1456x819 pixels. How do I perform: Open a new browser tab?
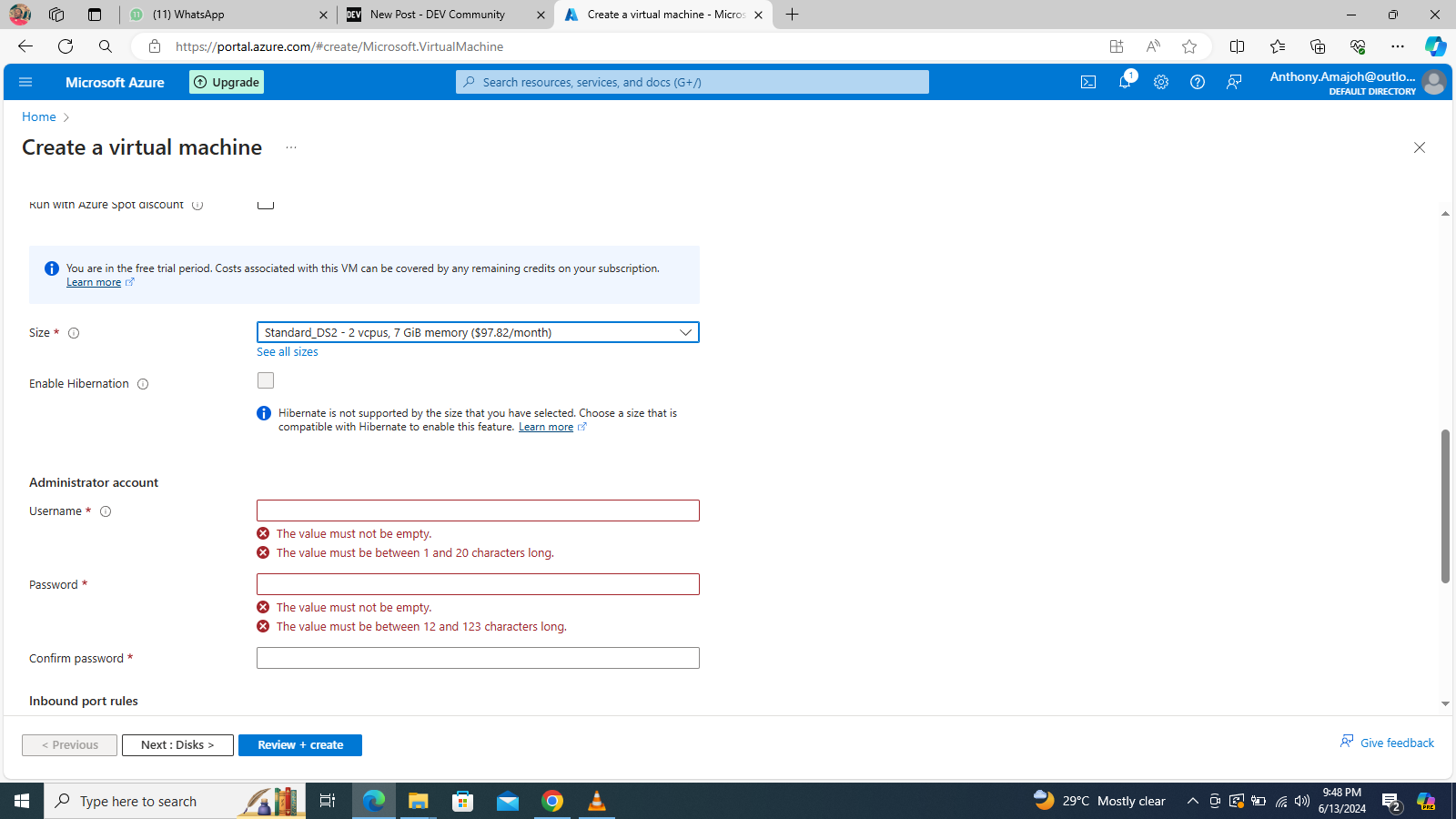[793, 15]
